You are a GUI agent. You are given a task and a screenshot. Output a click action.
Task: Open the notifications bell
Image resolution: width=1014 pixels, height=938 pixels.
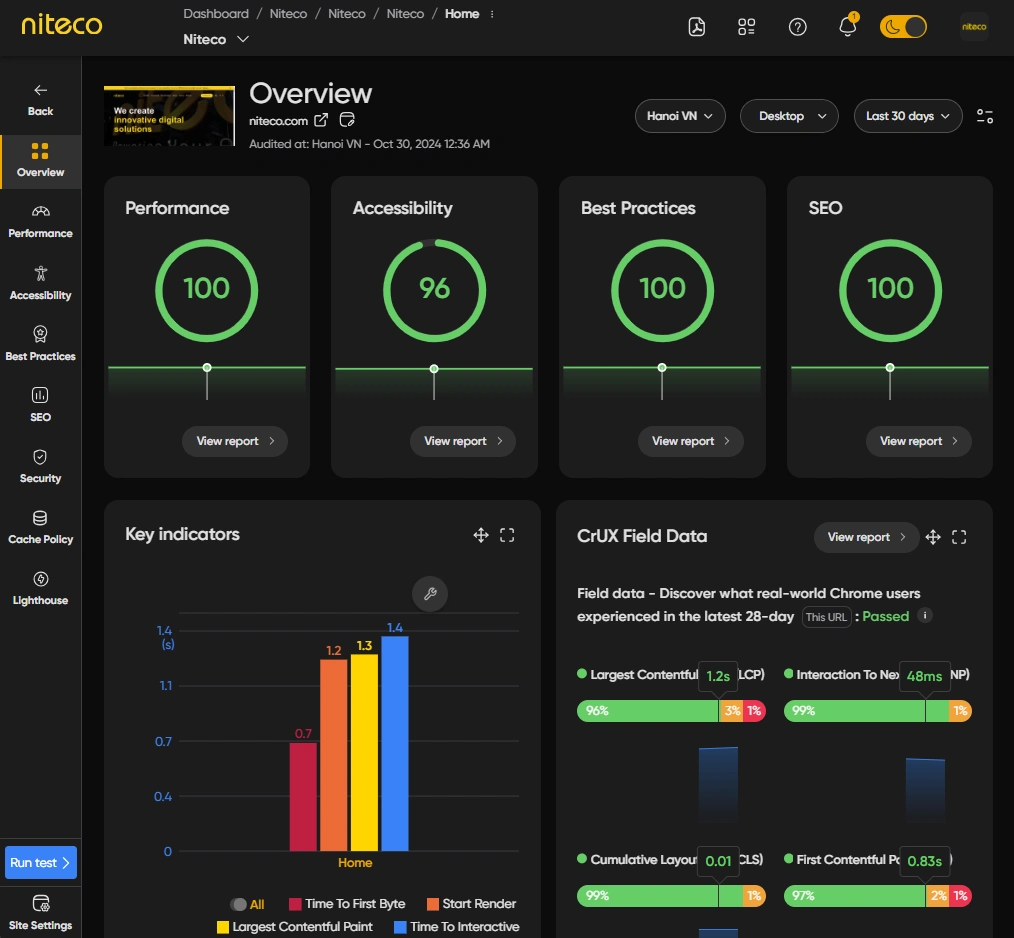click(847, 26)
